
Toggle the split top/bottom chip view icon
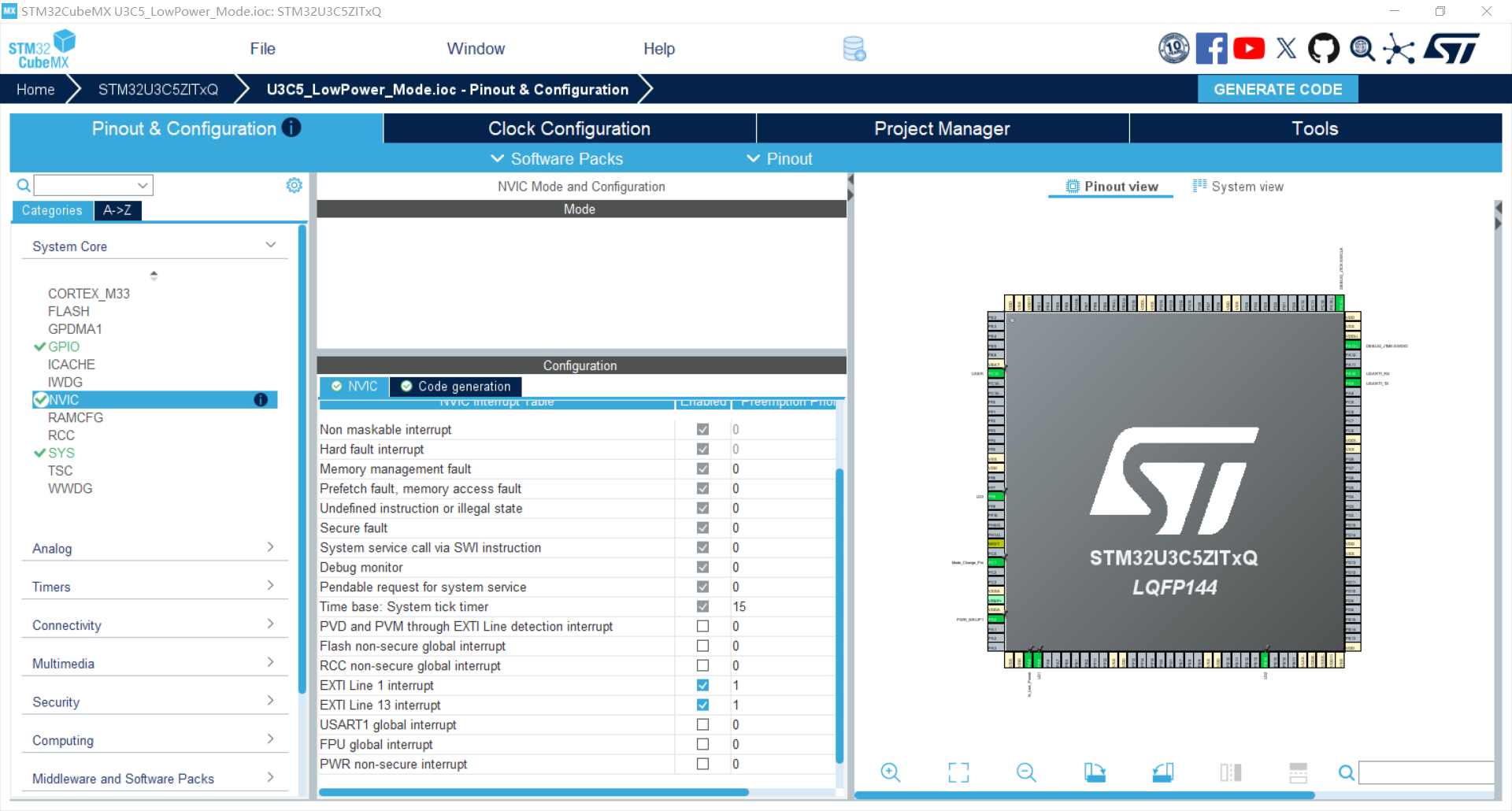tap(1231, 772)
